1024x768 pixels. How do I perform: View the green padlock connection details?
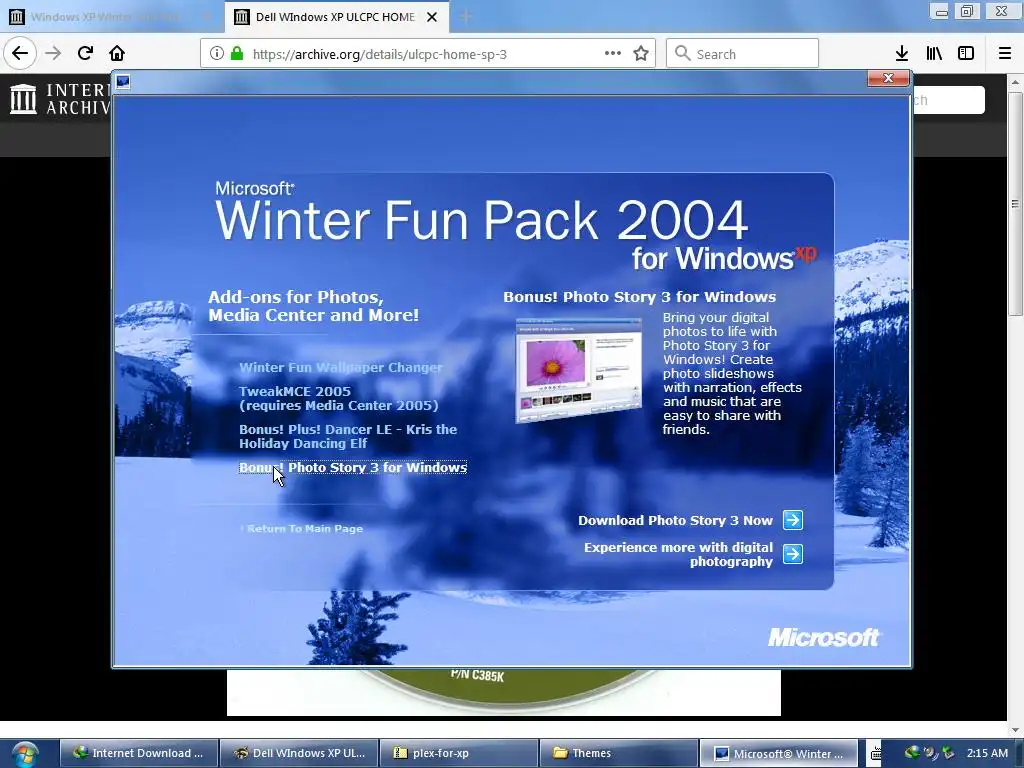point(236,54)
